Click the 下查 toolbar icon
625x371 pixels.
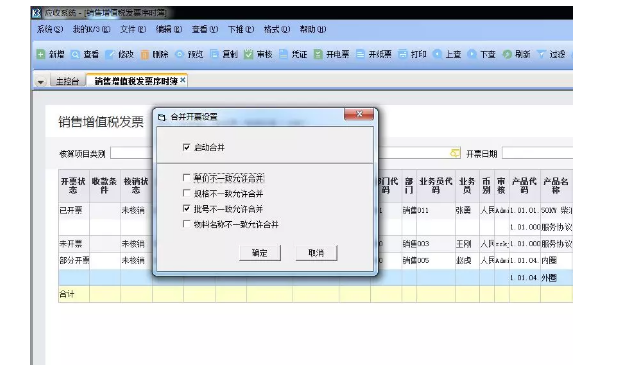tap(472, 54)
